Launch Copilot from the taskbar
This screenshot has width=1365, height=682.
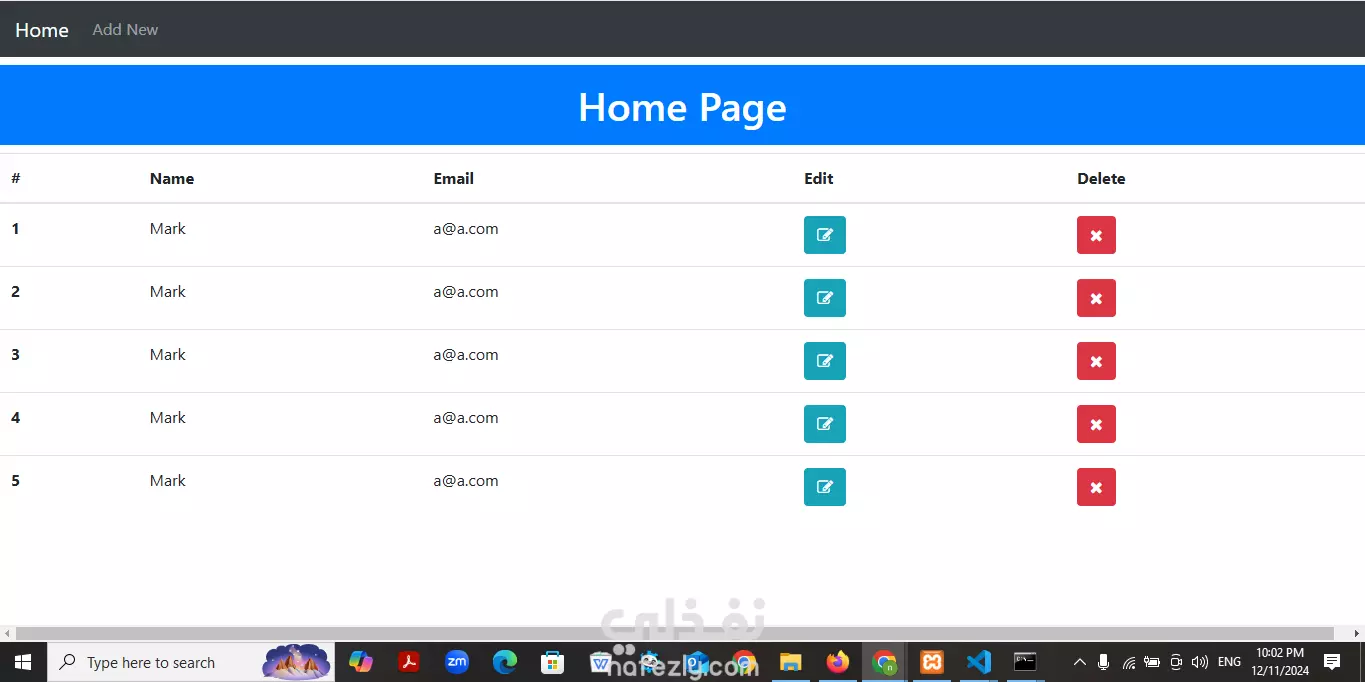tap(360, 662)
